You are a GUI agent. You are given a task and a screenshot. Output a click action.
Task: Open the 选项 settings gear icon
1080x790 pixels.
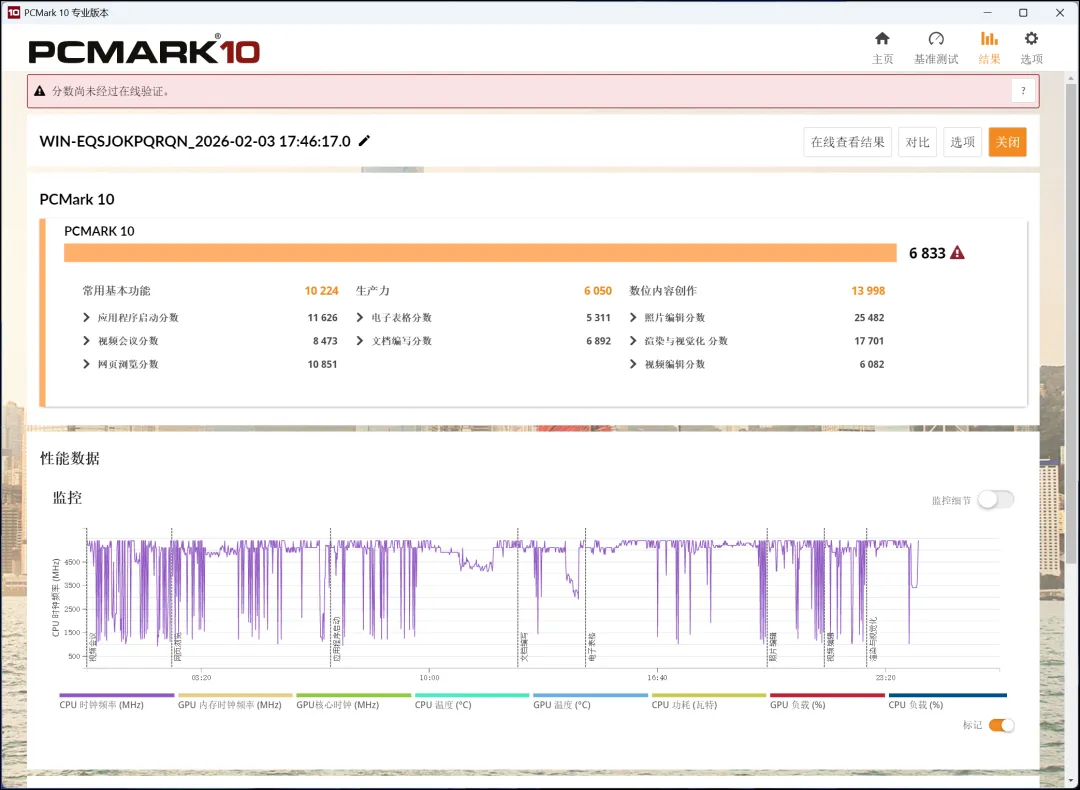[1031, 39]
